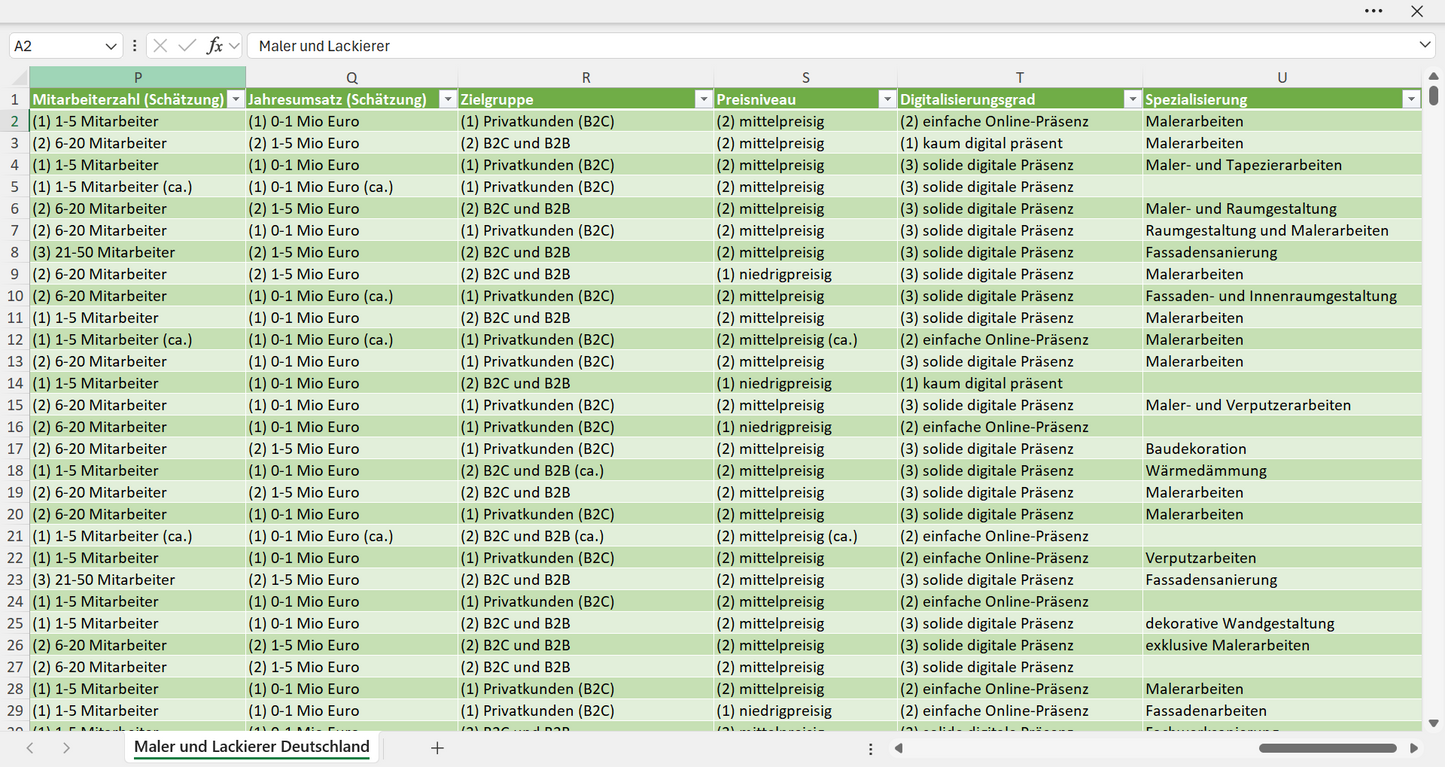
Task: Click '(3) 21-50 Mitarbeiter' in row 23
Action: [138, 580]
